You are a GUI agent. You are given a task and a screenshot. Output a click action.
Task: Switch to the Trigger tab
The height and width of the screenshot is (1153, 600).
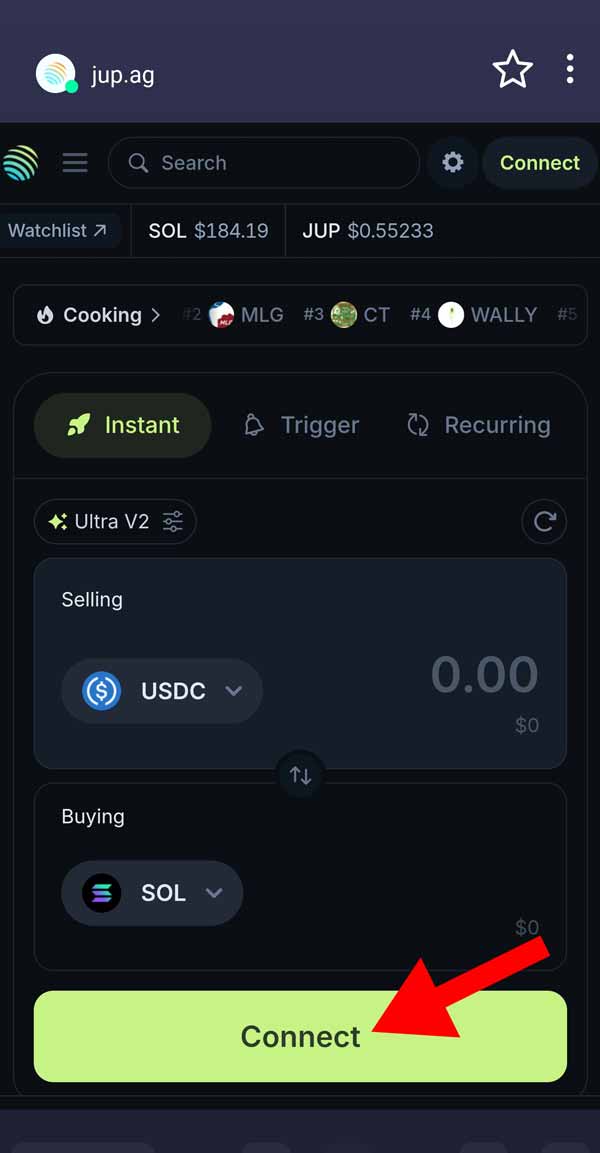click(301, 425)
